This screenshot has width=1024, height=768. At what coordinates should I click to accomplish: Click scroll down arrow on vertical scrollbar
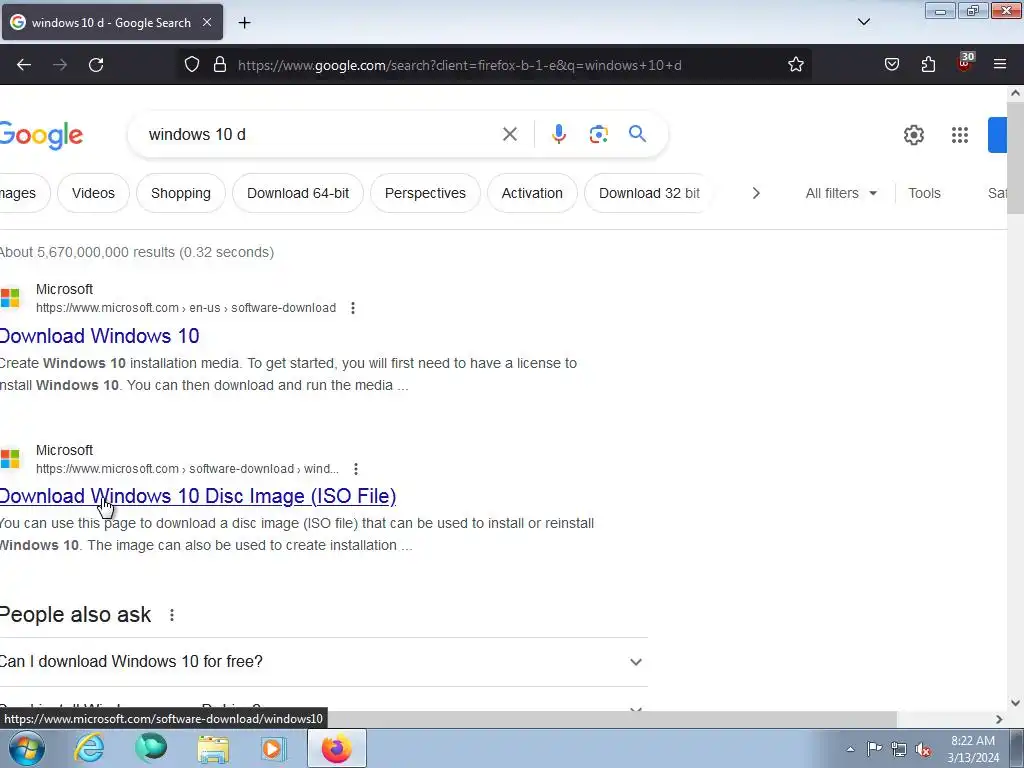[1015, 703]
